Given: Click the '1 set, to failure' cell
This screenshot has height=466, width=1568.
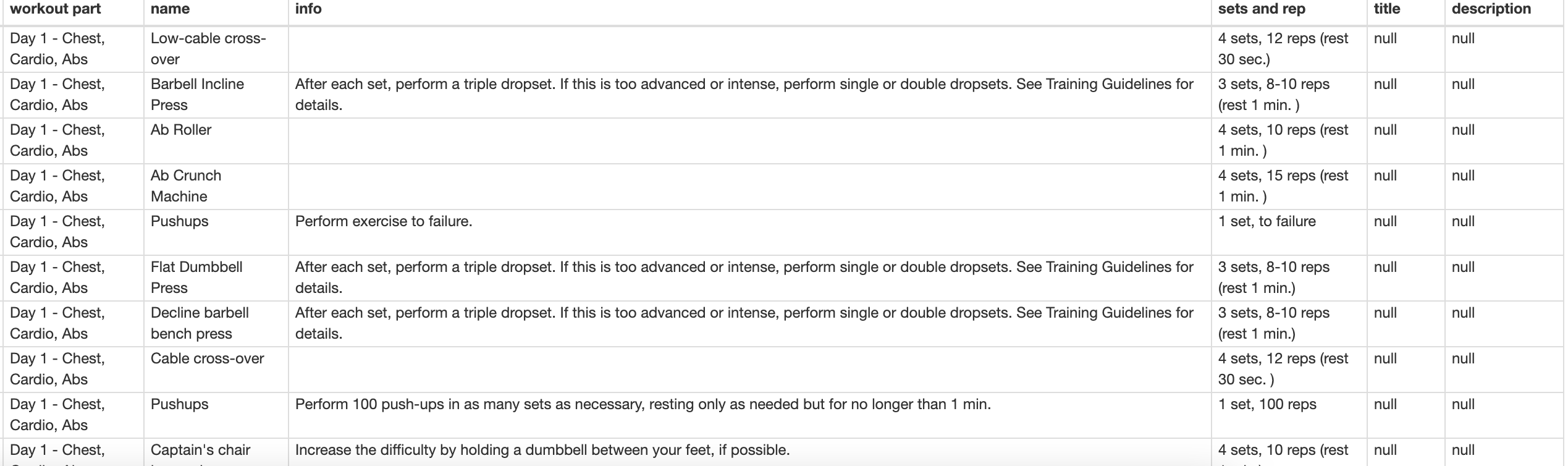Looking at the screenshot, I should click(x=1267, y=222).
